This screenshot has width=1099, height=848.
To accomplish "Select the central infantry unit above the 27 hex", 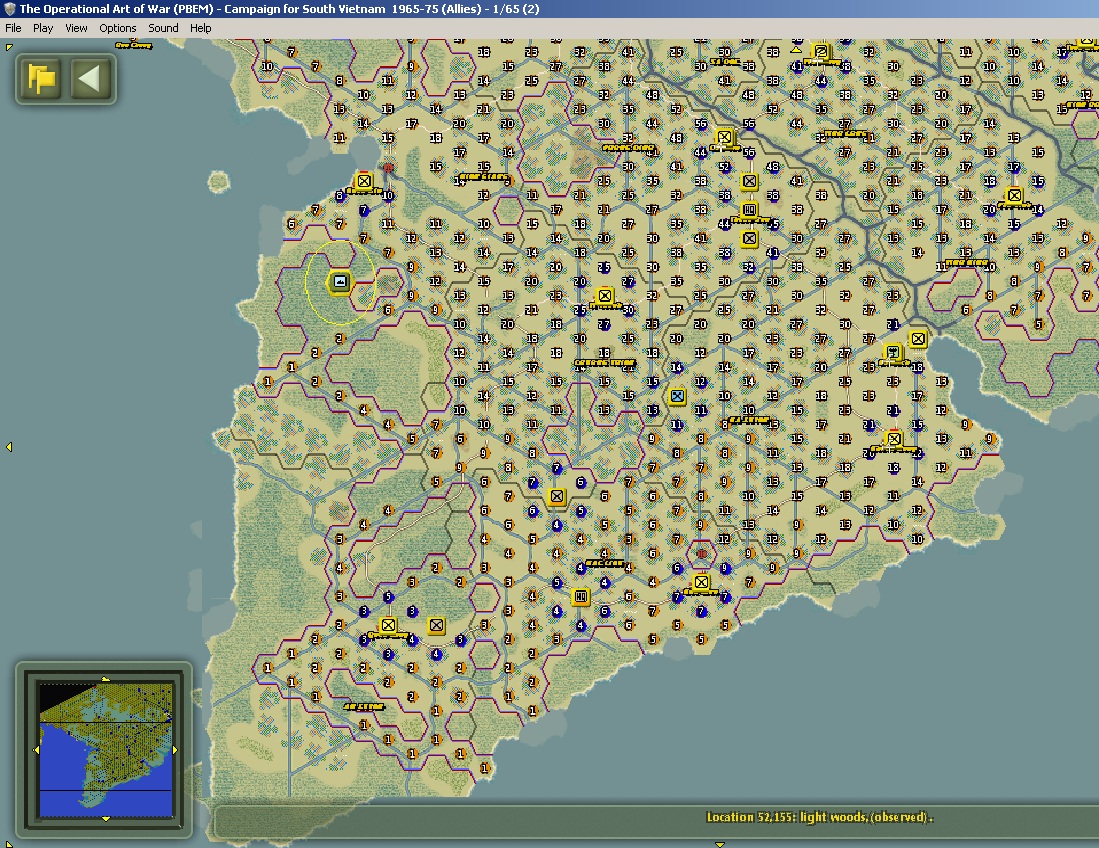I will pos(605,296).
